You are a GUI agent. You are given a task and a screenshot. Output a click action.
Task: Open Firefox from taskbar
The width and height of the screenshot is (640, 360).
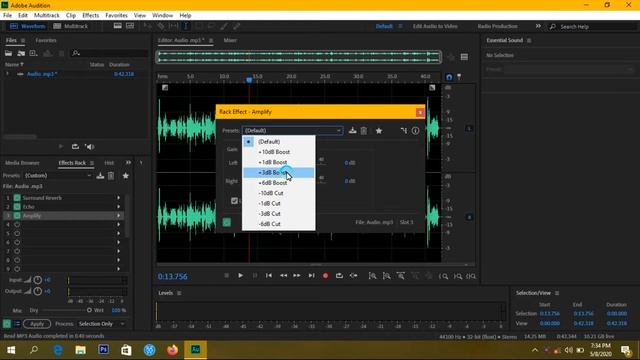172,350
